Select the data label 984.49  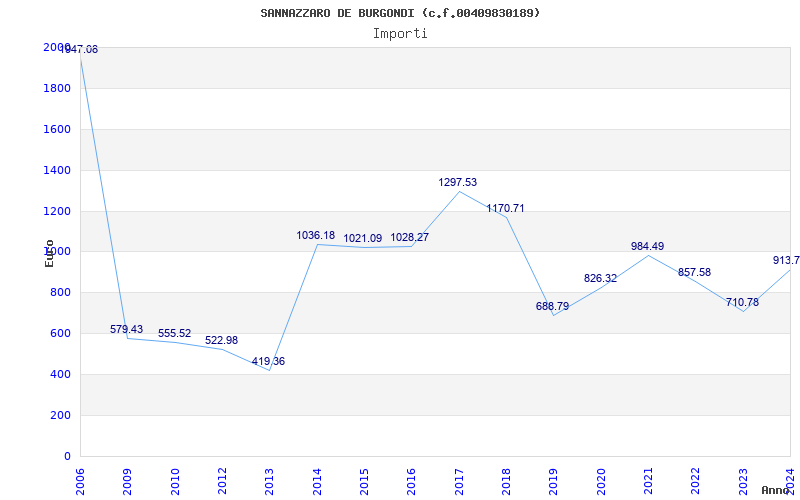pyautogui.click(x=647, y=246)
